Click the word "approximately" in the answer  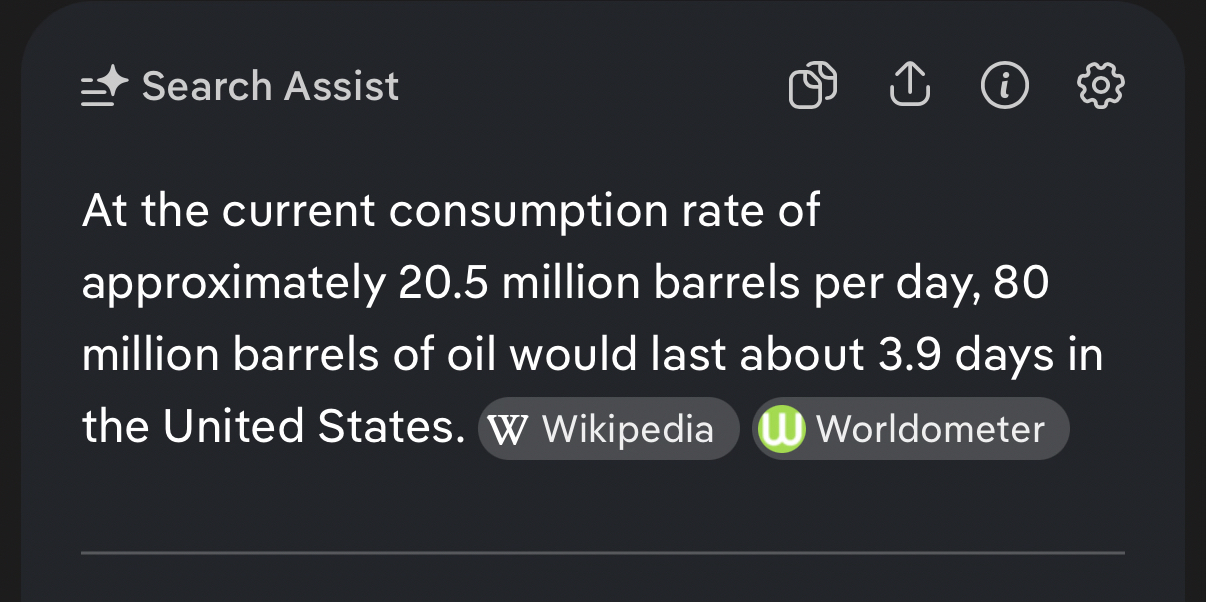coord(233,286)
